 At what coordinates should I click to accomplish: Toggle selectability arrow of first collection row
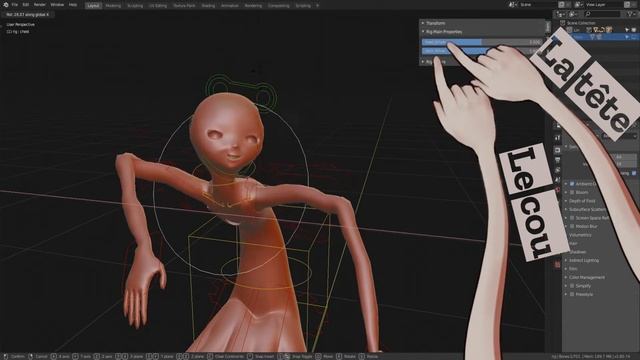pyautogui.click(x=627, y=30)
